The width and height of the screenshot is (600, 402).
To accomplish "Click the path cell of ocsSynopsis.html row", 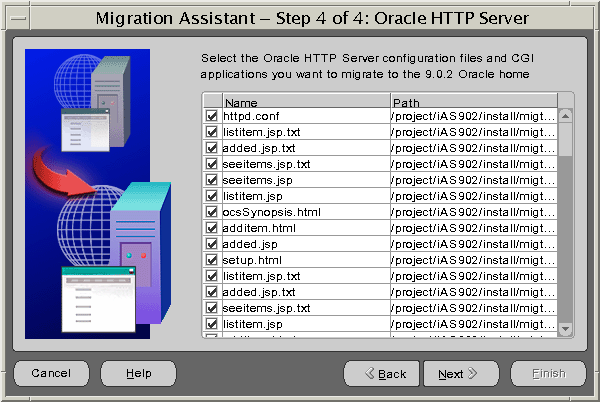I will point(474,212).
